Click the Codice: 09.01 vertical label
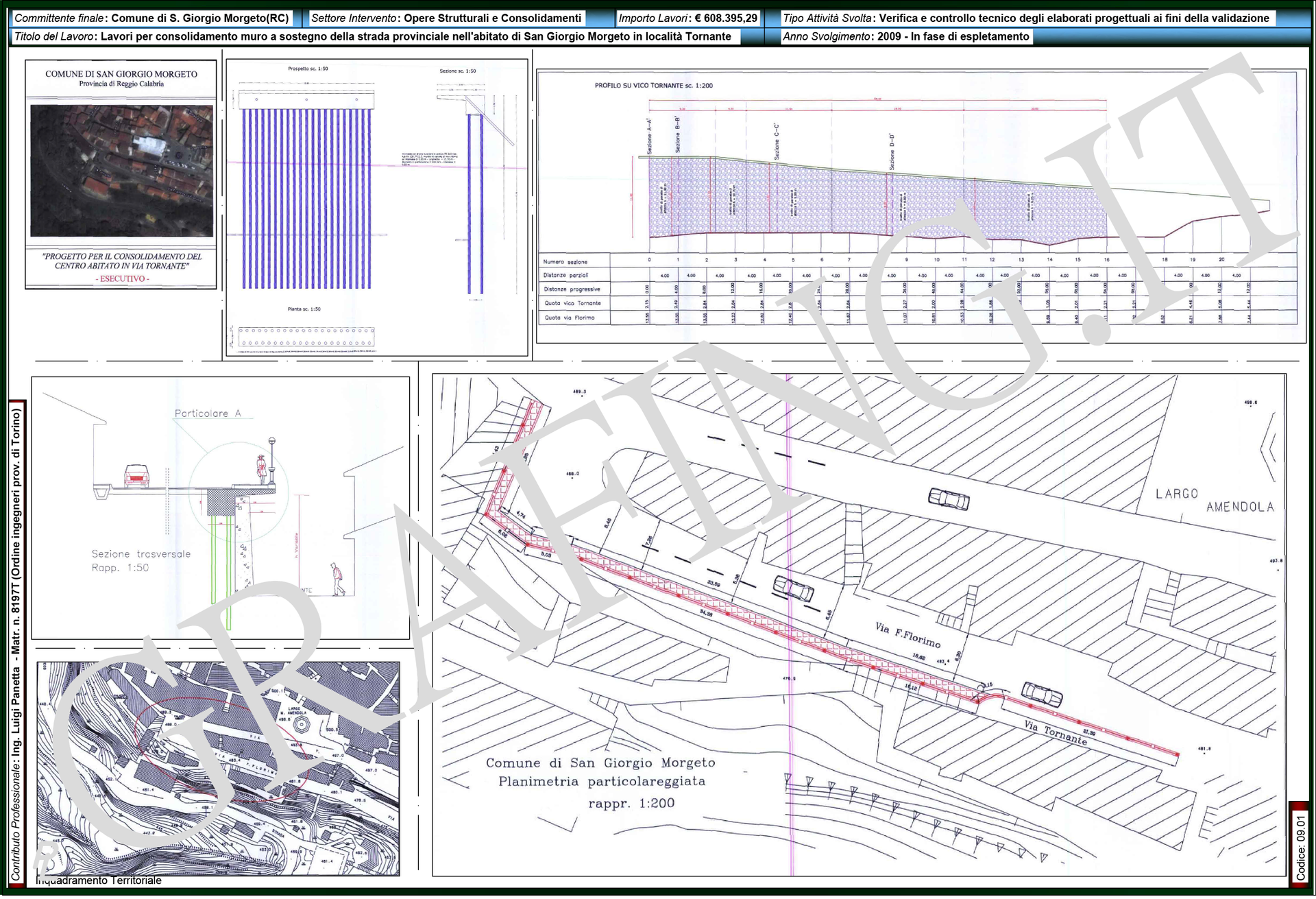The width and height of the screenshot is (1316, 899). [x=1300, y=848]
